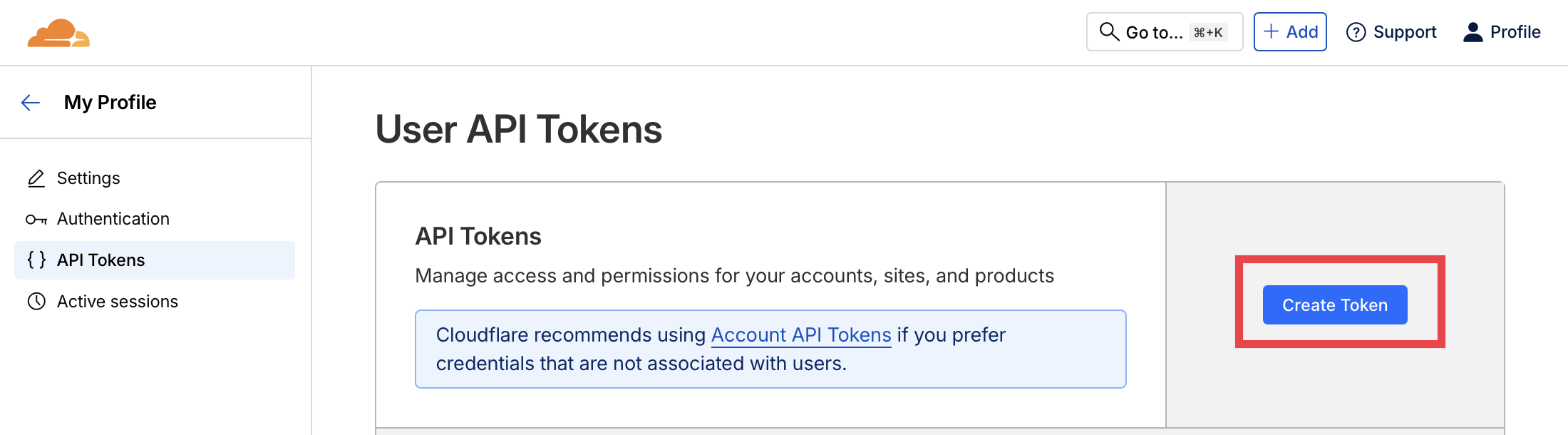The height and width of the screenshot is (435, 1568).
Task: Open the Support menu label
Action: (x=1404, y=32)
